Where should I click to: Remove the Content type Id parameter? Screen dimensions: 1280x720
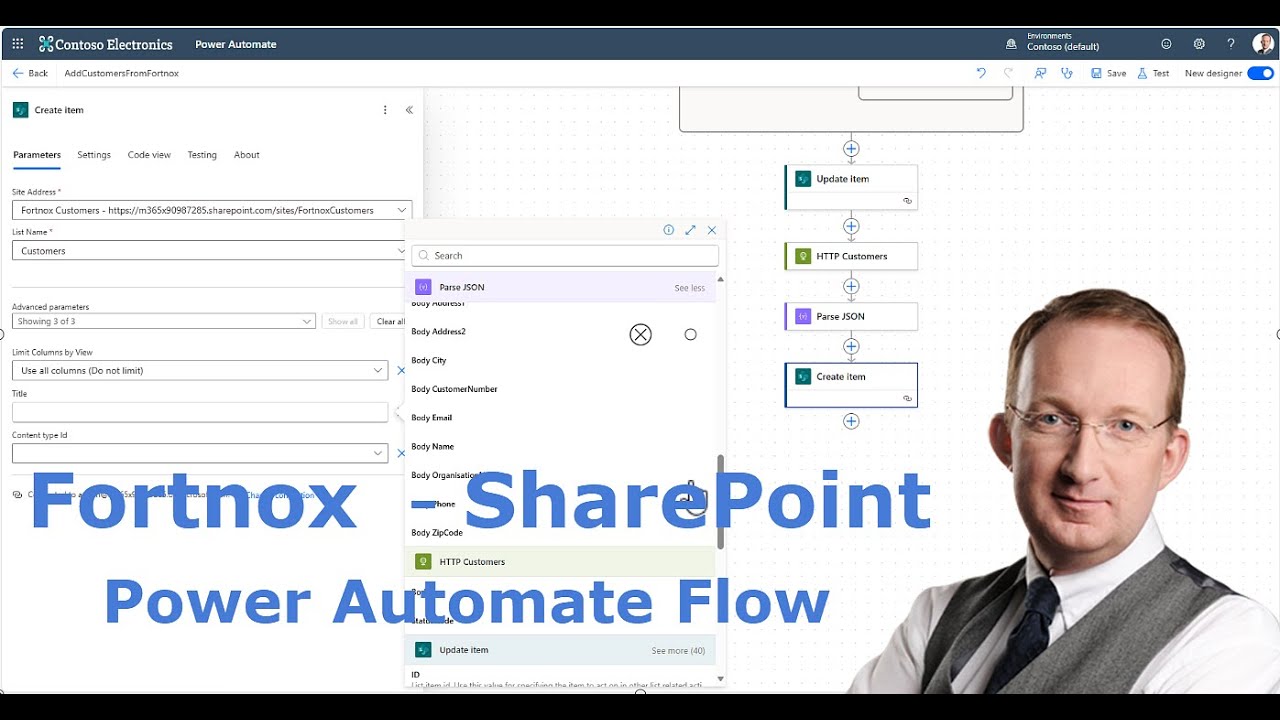[401, 453]
